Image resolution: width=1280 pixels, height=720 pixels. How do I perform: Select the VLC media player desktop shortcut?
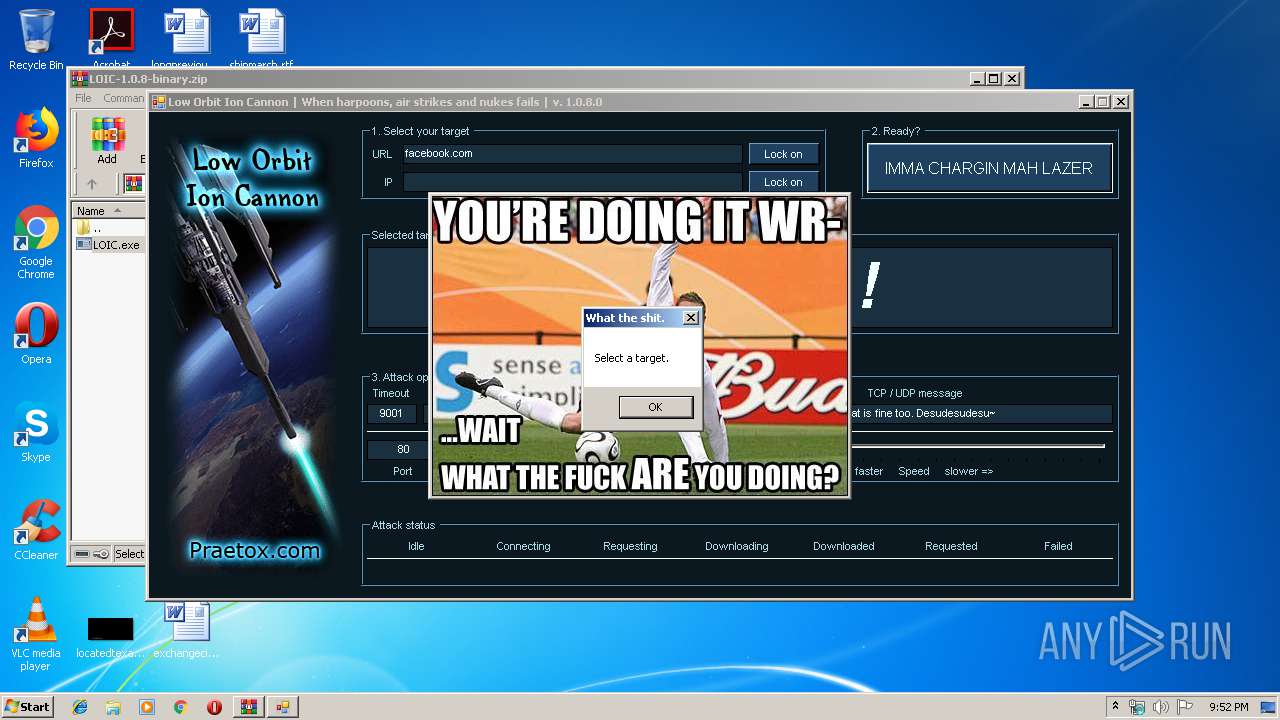coord(36,634)
